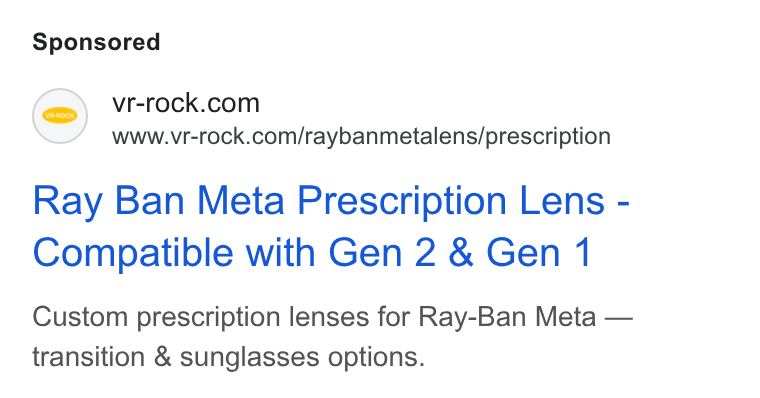Open the vr-rock.com site name
This screenshot has height=398, width=760.
[x=186, y=103]
